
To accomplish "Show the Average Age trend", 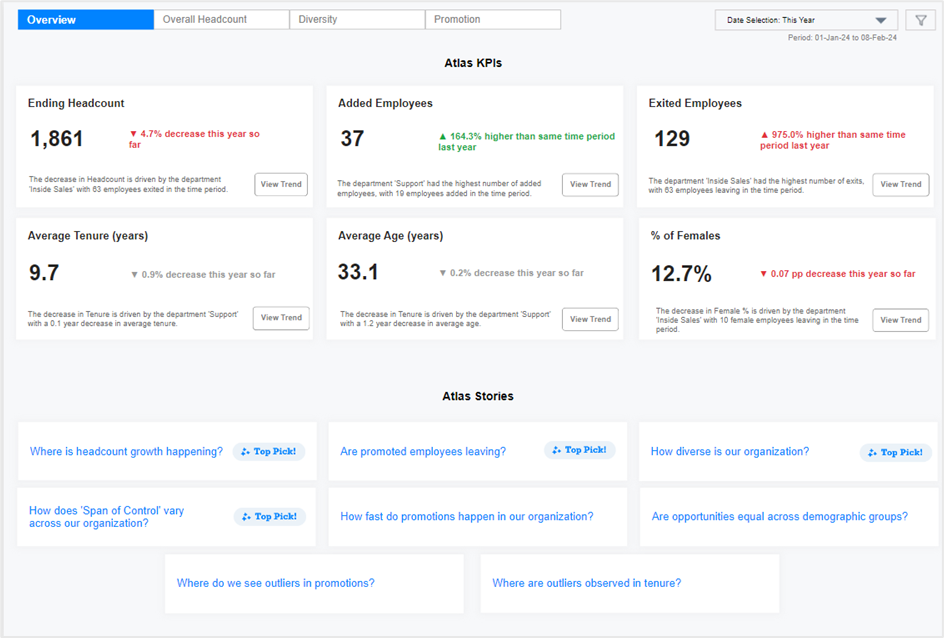I will point(590,319).
